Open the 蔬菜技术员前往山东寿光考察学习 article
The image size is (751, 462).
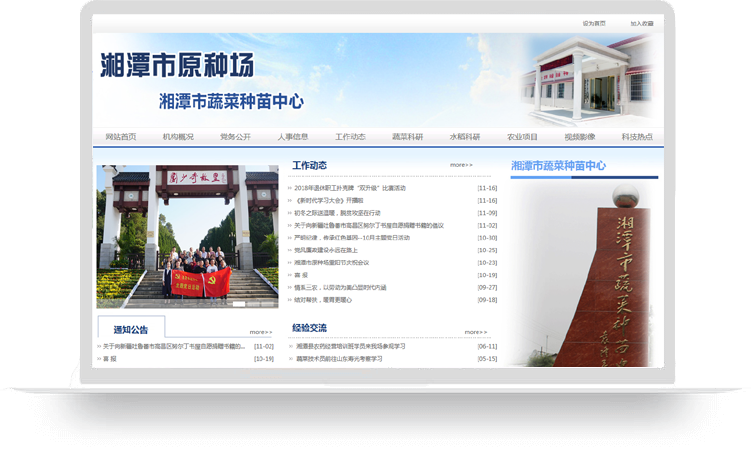pyautogui.click(x=339, y=359)
